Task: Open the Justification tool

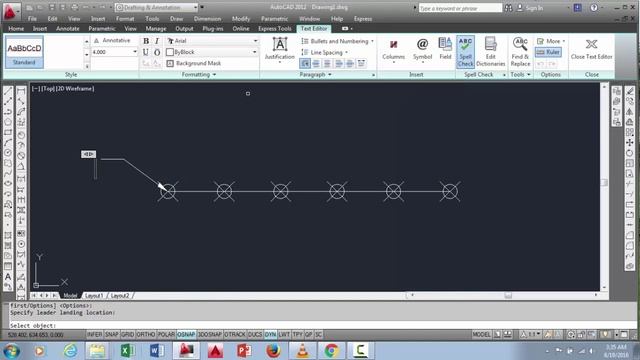Action: (x=280, y=49)
